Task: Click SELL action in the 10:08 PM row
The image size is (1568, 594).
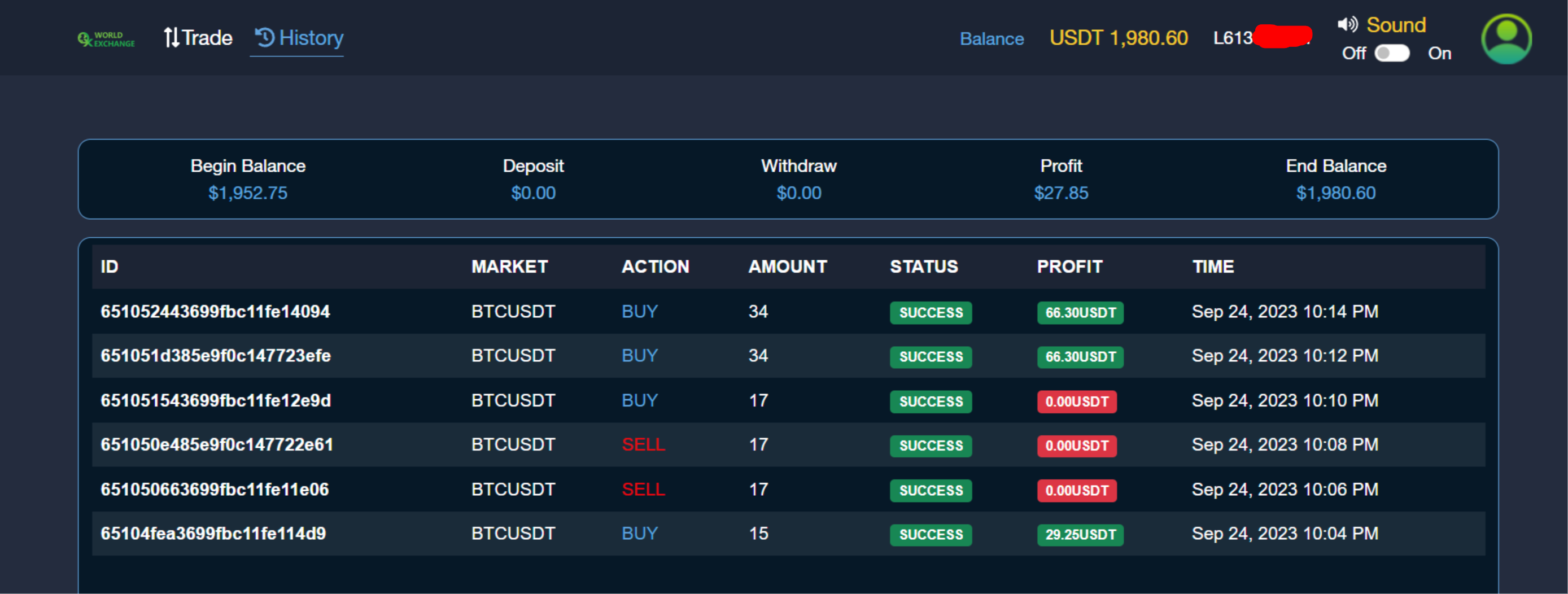Action: 643,445
